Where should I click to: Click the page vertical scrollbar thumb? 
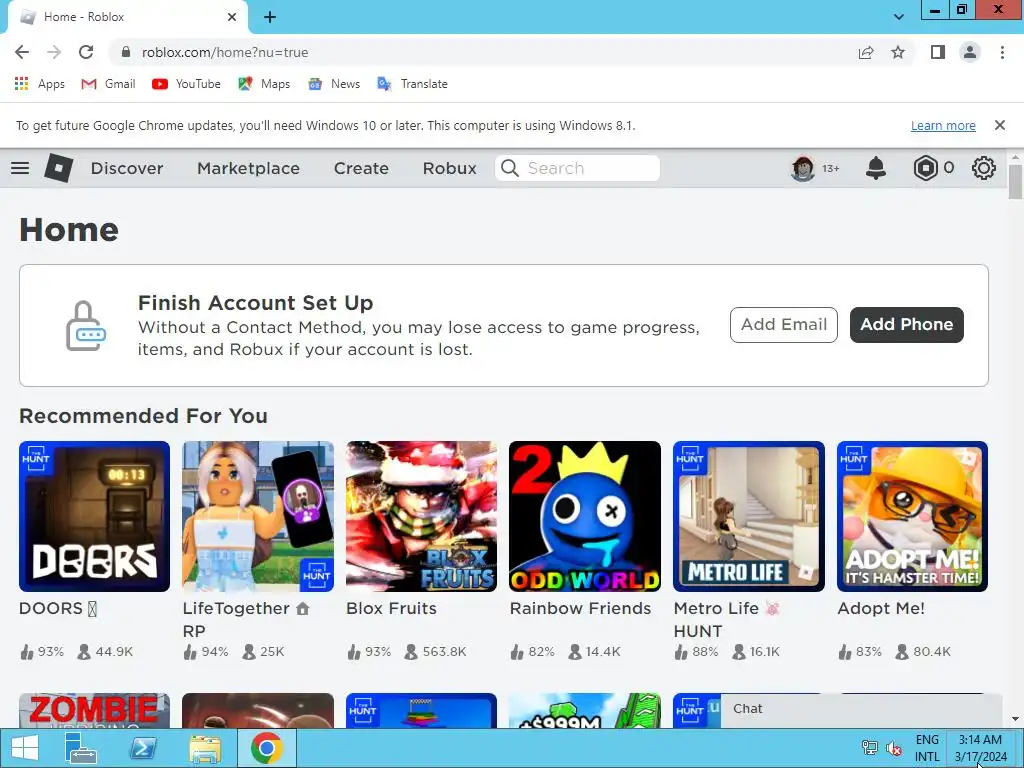point(1015,182)
